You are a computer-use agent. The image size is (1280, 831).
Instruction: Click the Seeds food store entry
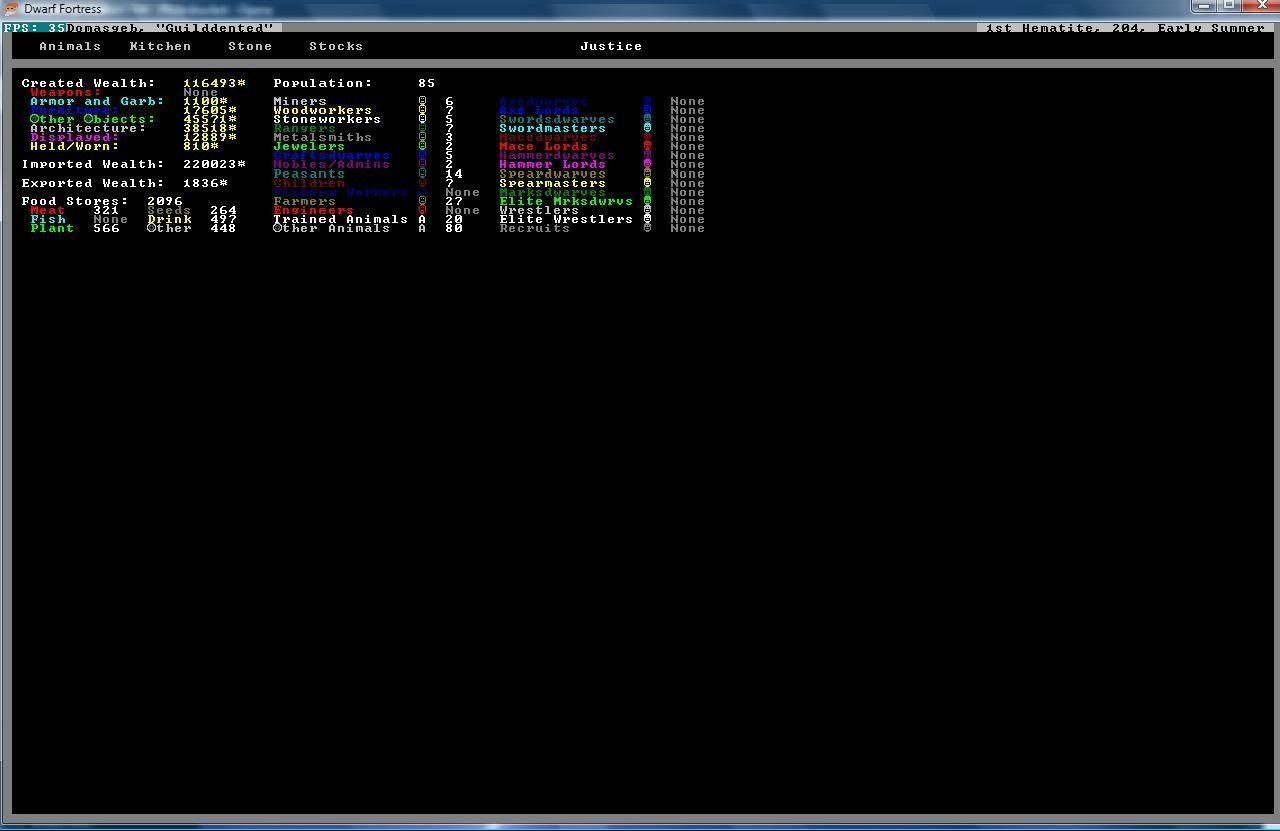pos(192,210)
